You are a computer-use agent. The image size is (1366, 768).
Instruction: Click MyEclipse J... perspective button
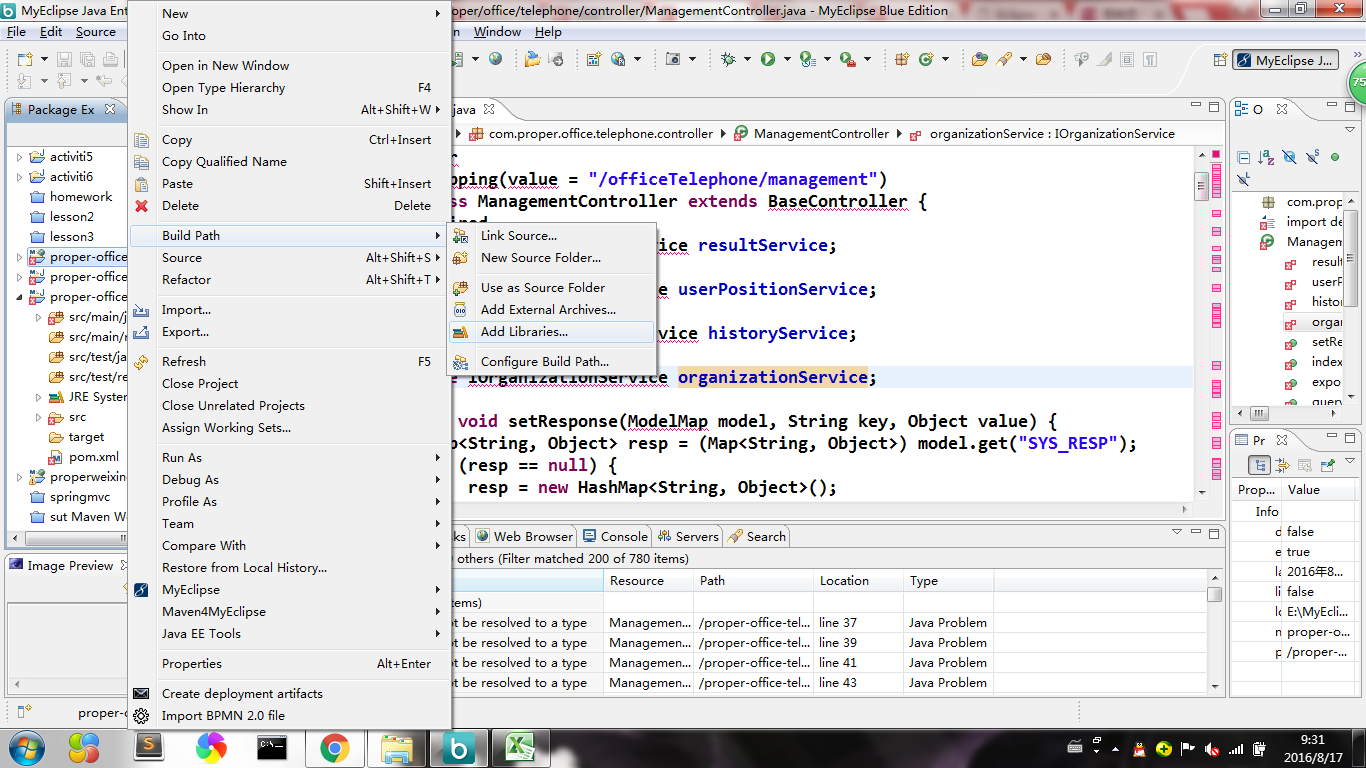click(x=1285, y=60)
